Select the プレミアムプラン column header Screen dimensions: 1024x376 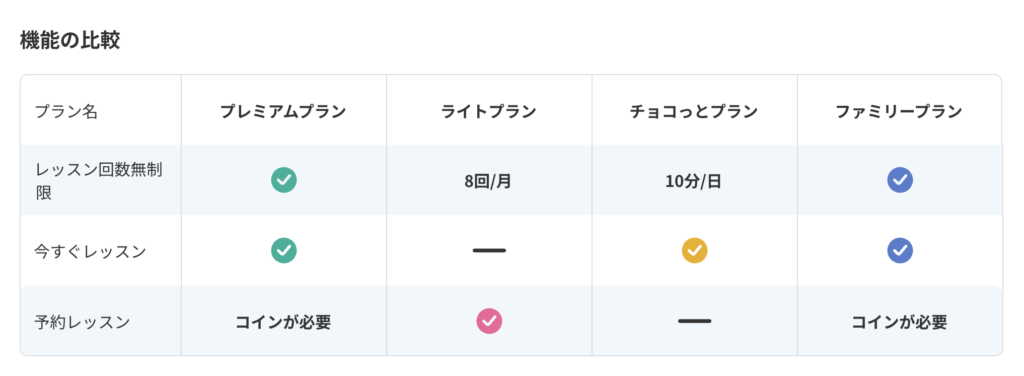(283, 112)
